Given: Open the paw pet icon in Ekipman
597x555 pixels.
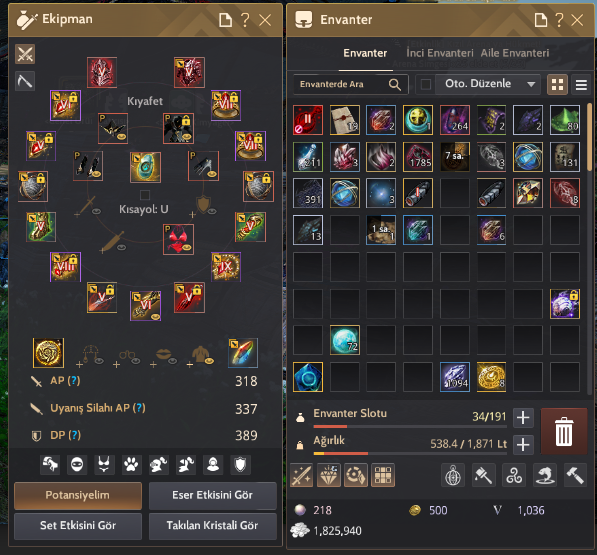Looking at the screenshot, I should coord(131,464).
